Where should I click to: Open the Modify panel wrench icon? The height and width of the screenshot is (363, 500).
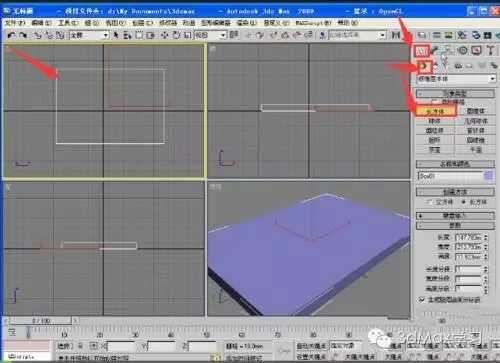[x=435, y=50]
